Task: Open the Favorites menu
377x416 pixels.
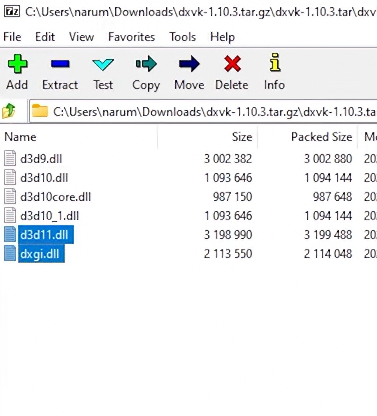Action: [131, 37]
